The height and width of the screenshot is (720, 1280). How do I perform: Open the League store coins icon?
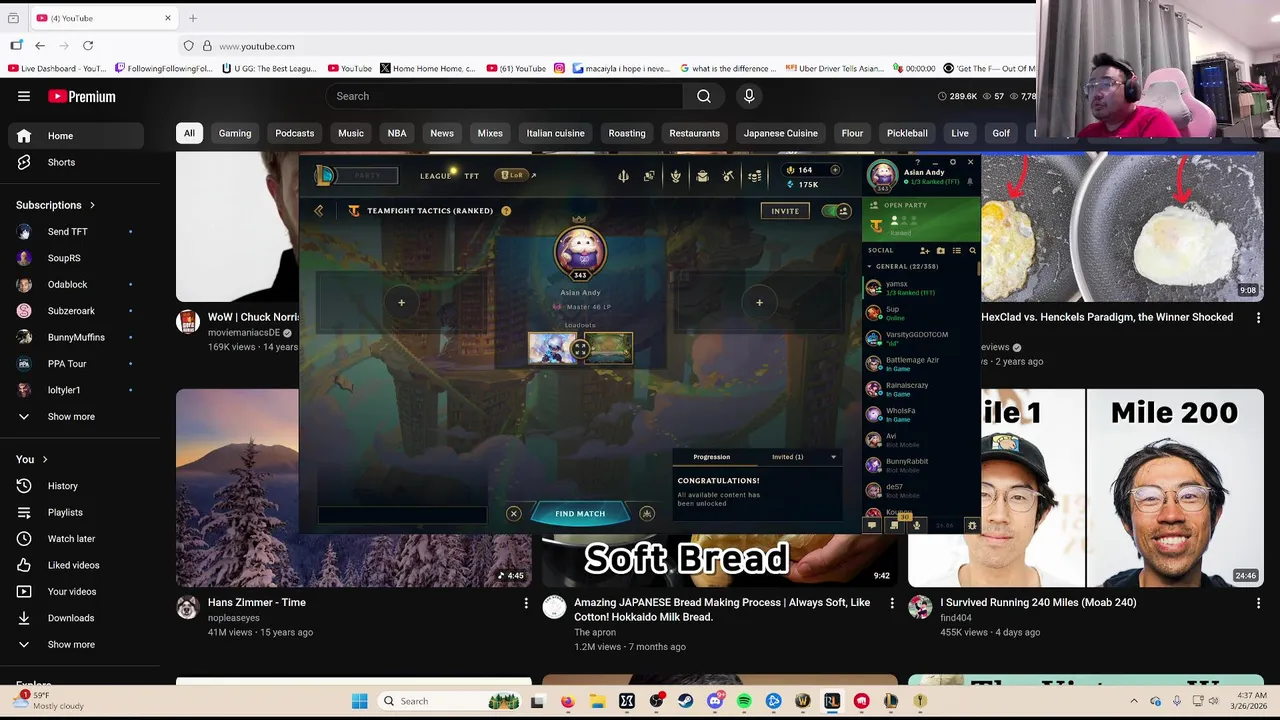[754, 176]
